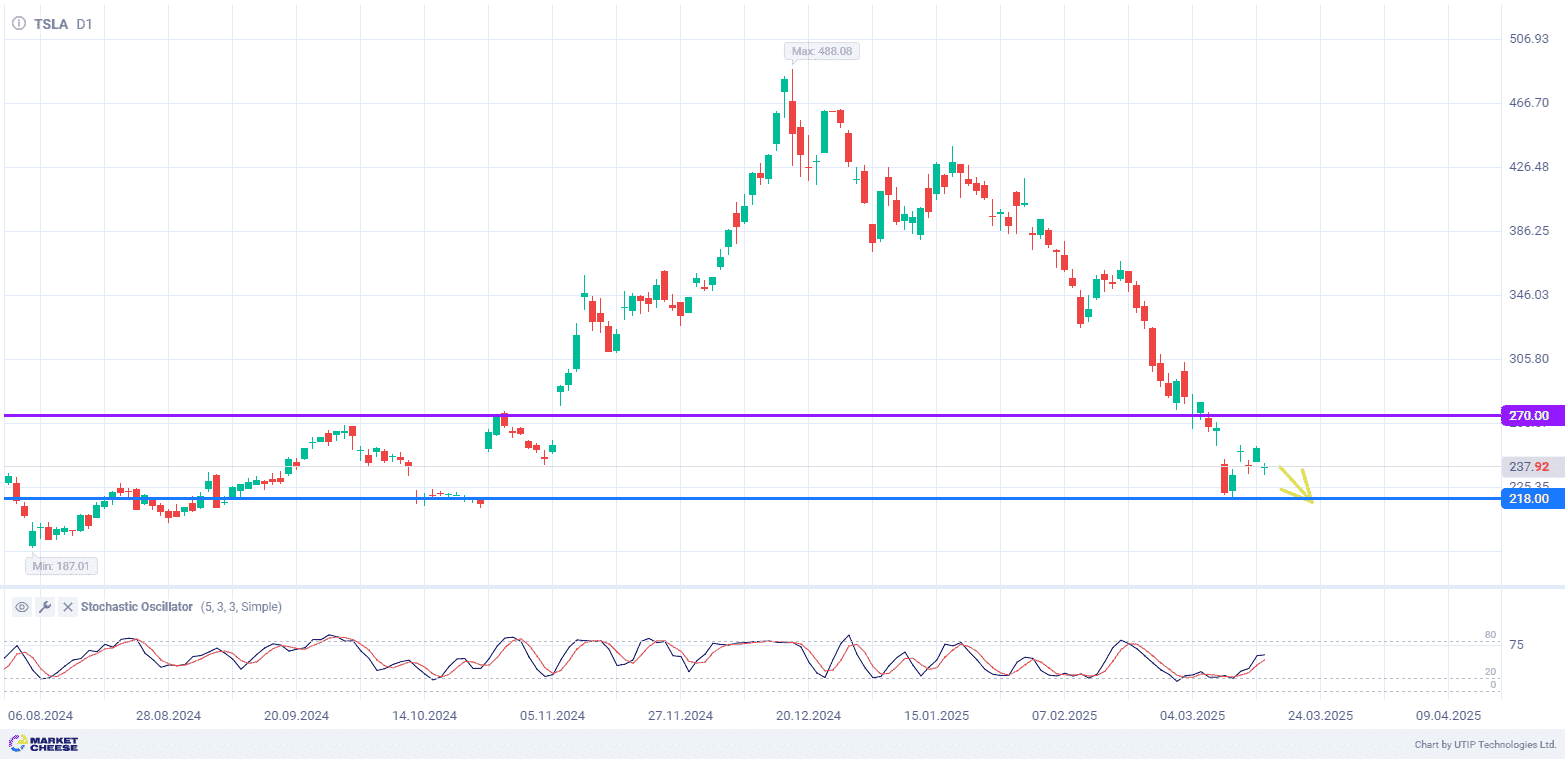Click the 346.03 price axis label
Screen dimensions: 1565x759
tap(1528, 295)
